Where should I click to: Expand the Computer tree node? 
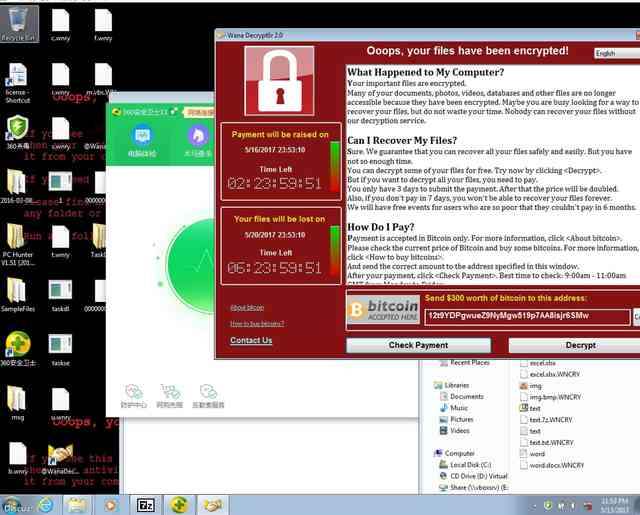[x=454, y=453]
